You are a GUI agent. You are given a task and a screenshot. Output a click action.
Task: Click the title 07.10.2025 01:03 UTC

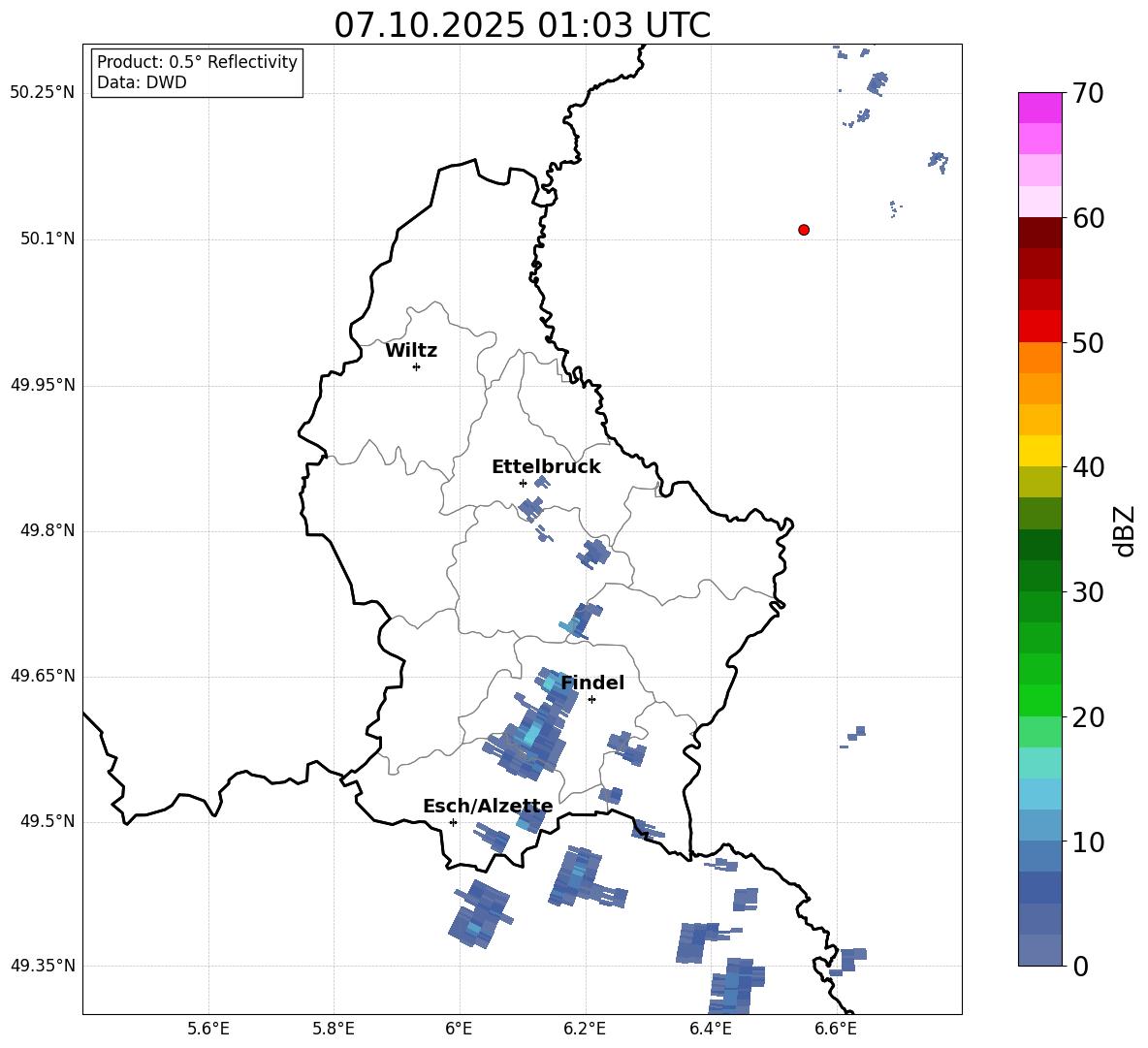pyautogui.click(x=523, y=25)
